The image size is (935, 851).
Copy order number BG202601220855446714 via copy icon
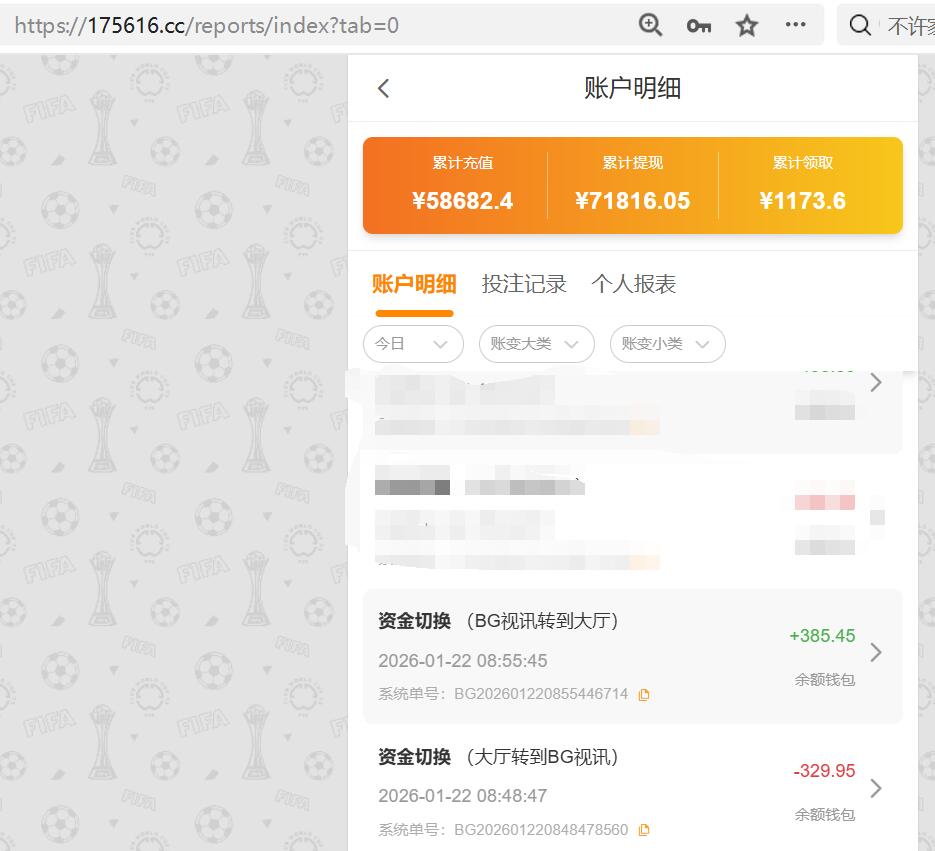click(643, 694)
